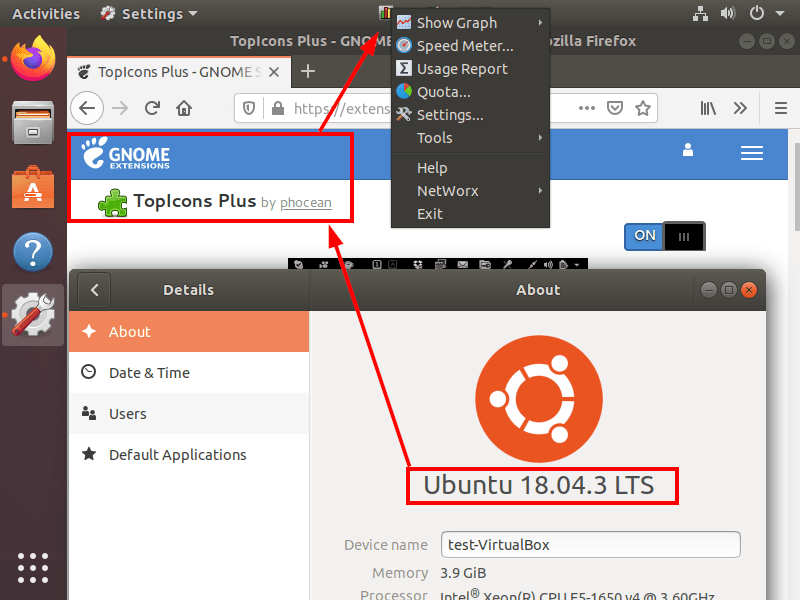Screen dimensions: 800x600
Task: Click the Ubuntu logo in About
Action: click(x=538, y=399)
